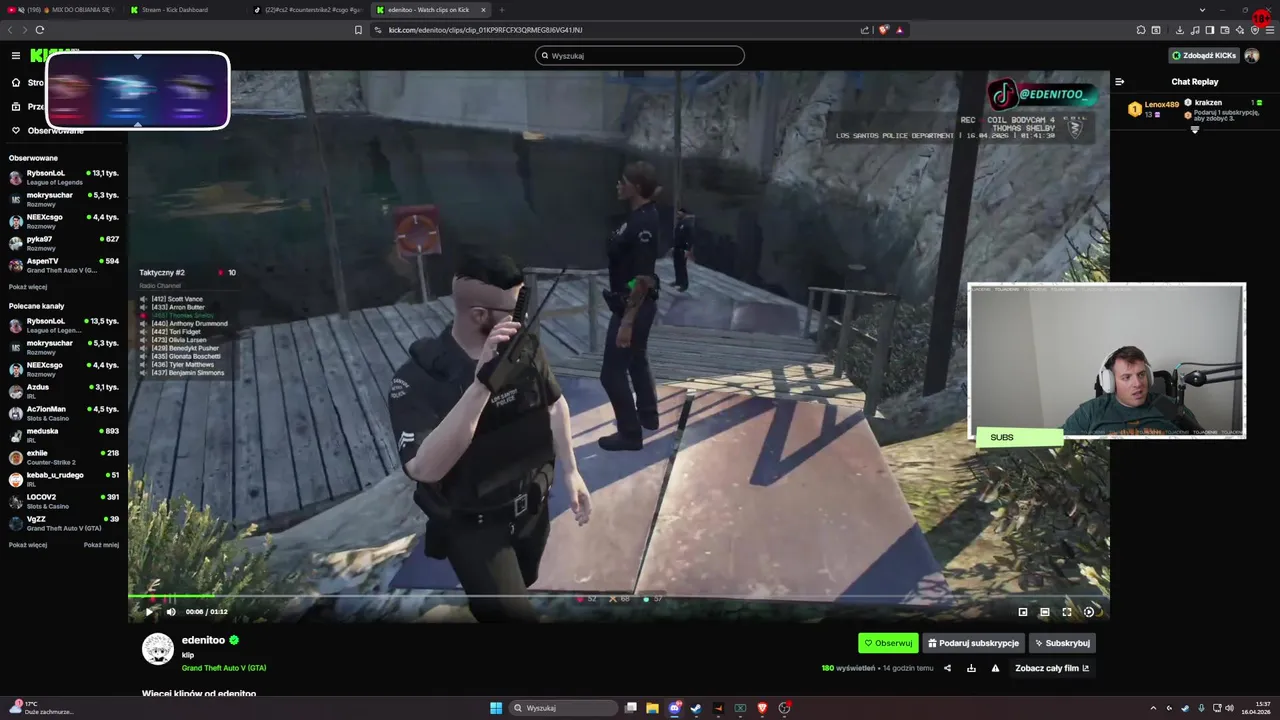1280x720 pixels.
Task: Switch to the #cs2 #counterstrike2 tab
Action: point(308,9)
